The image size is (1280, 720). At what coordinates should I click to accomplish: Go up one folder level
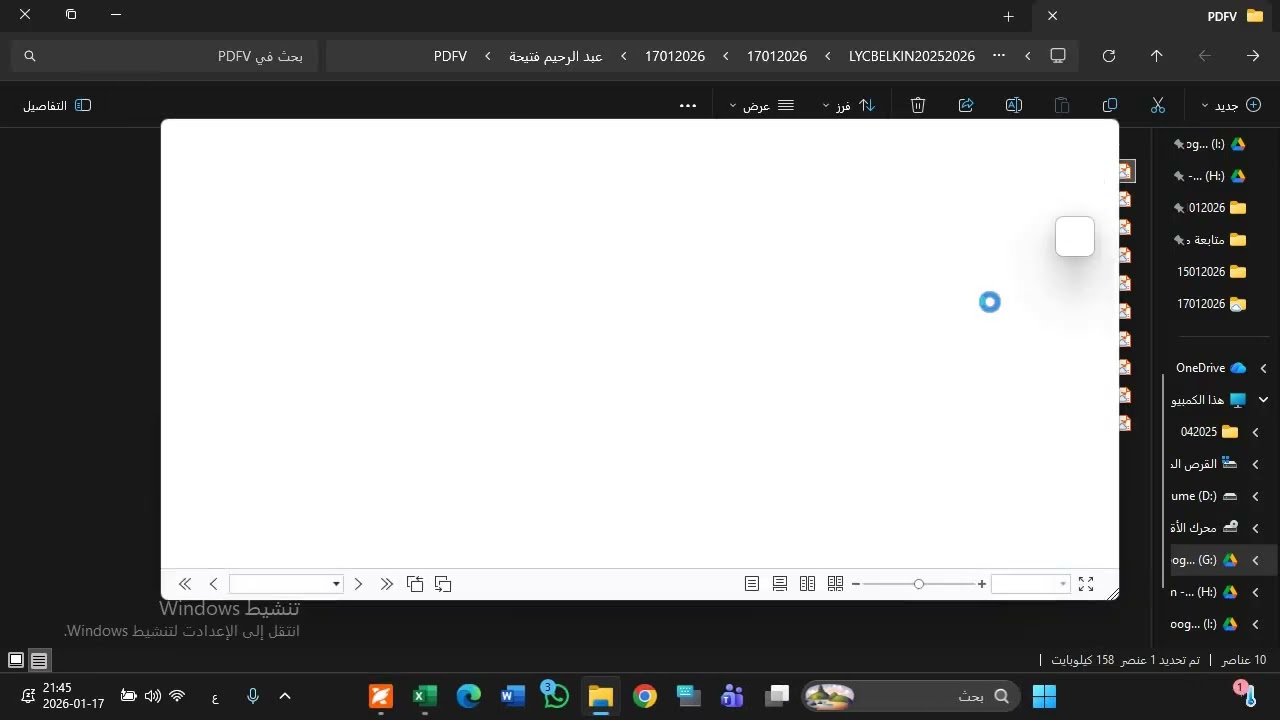pos(1156,56)
